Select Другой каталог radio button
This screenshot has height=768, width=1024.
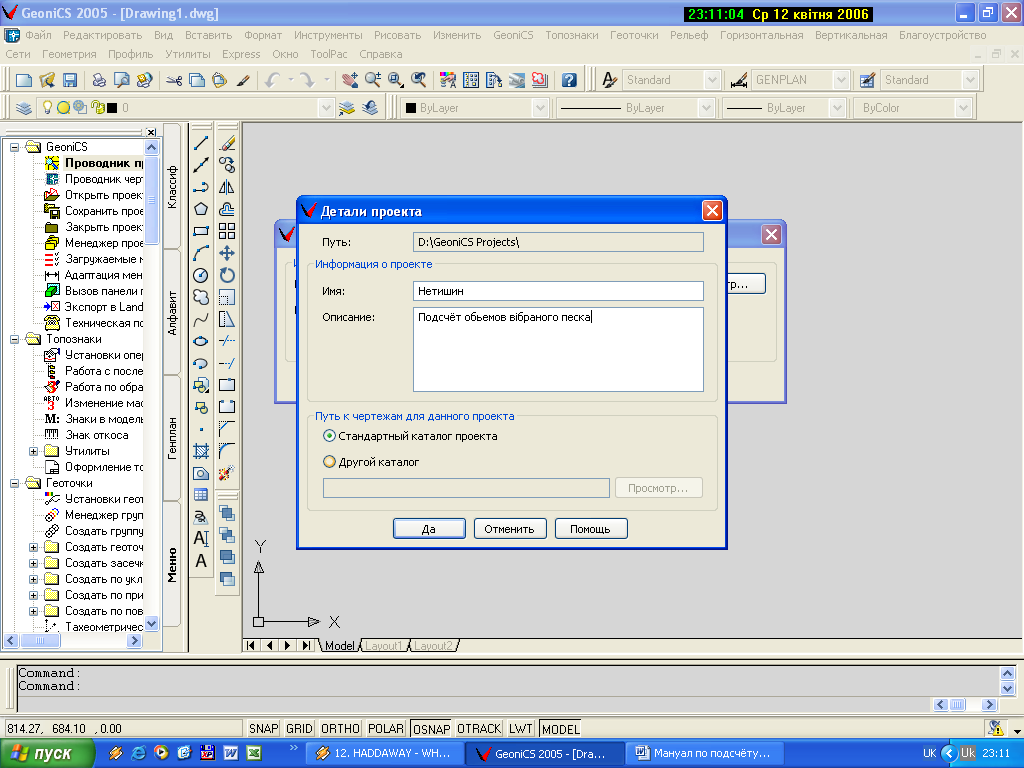[330, 462]
